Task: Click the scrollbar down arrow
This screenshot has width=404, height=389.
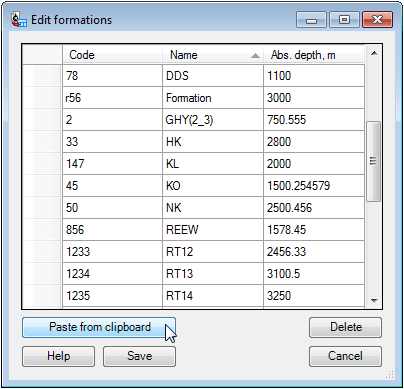Action: coord(374,300)
